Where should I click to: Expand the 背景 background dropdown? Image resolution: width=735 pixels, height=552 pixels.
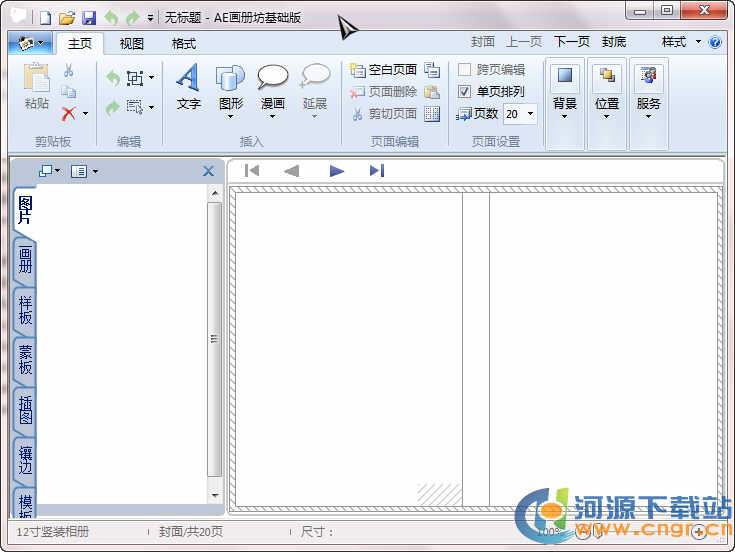(x=565, y=115)
